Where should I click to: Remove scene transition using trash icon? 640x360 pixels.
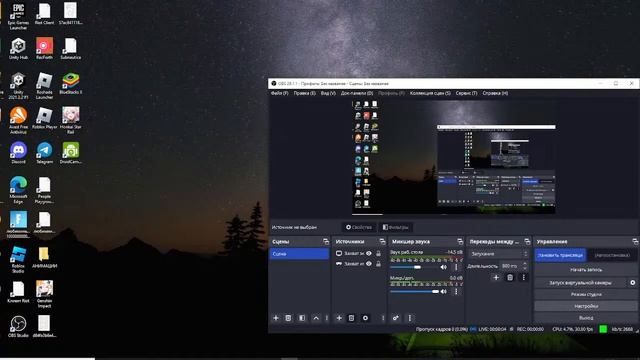pyautogui.click(x=510, y=278)
